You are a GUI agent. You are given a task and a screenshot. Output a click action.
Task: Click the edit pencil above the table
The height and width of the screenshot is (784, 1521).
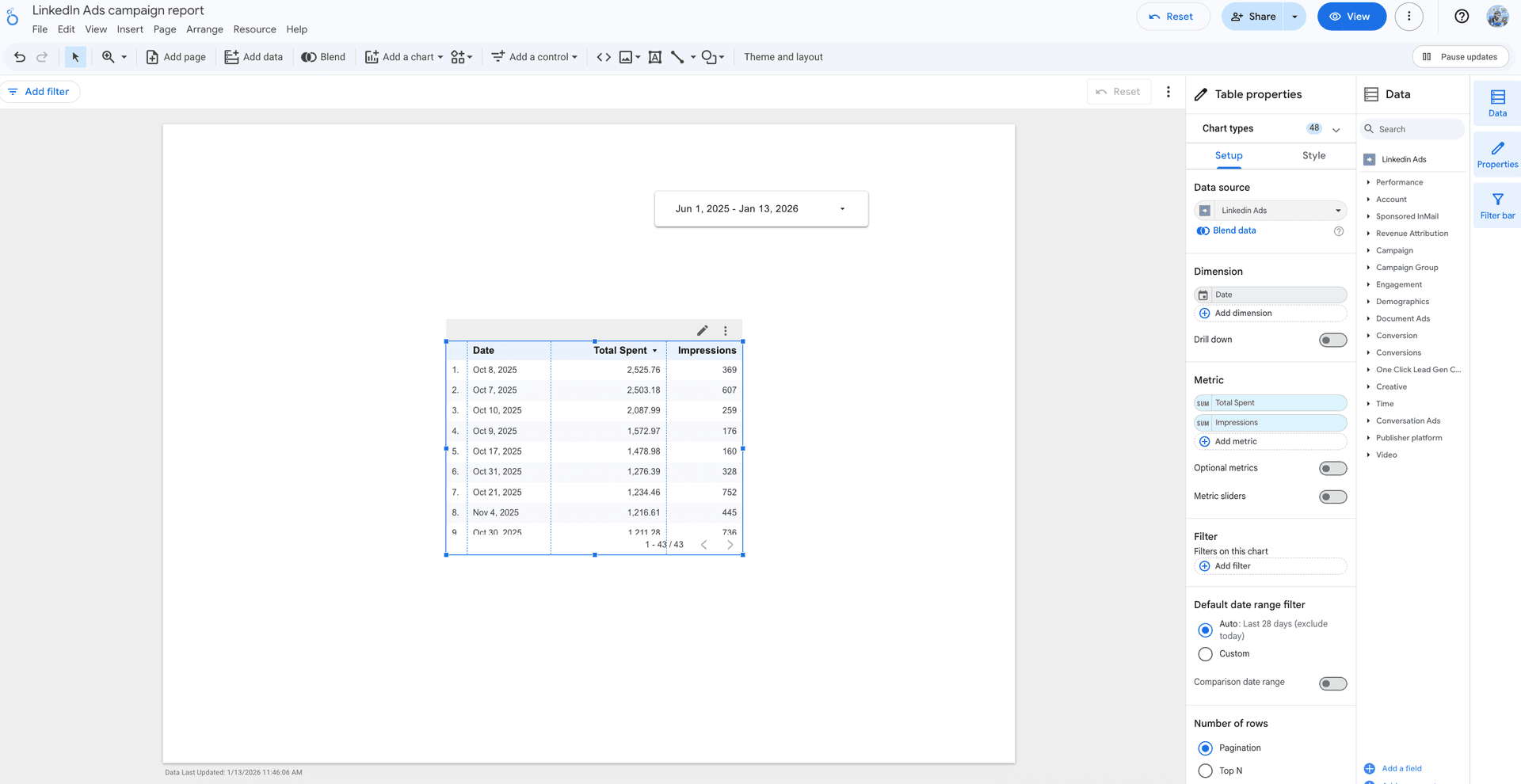(702, 330)
